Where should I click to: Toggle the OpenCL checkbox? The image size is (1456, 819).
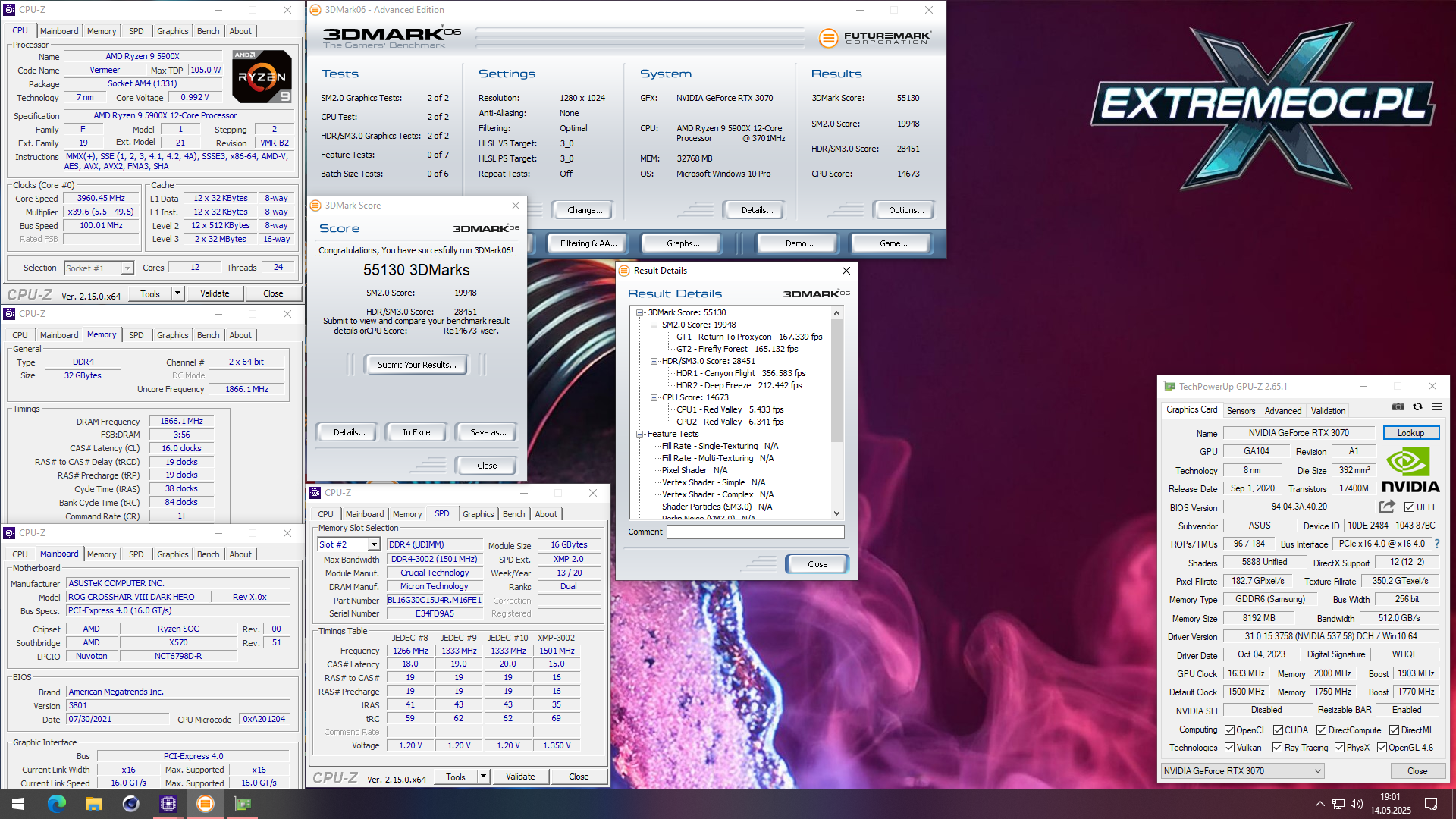point(1229,730)
